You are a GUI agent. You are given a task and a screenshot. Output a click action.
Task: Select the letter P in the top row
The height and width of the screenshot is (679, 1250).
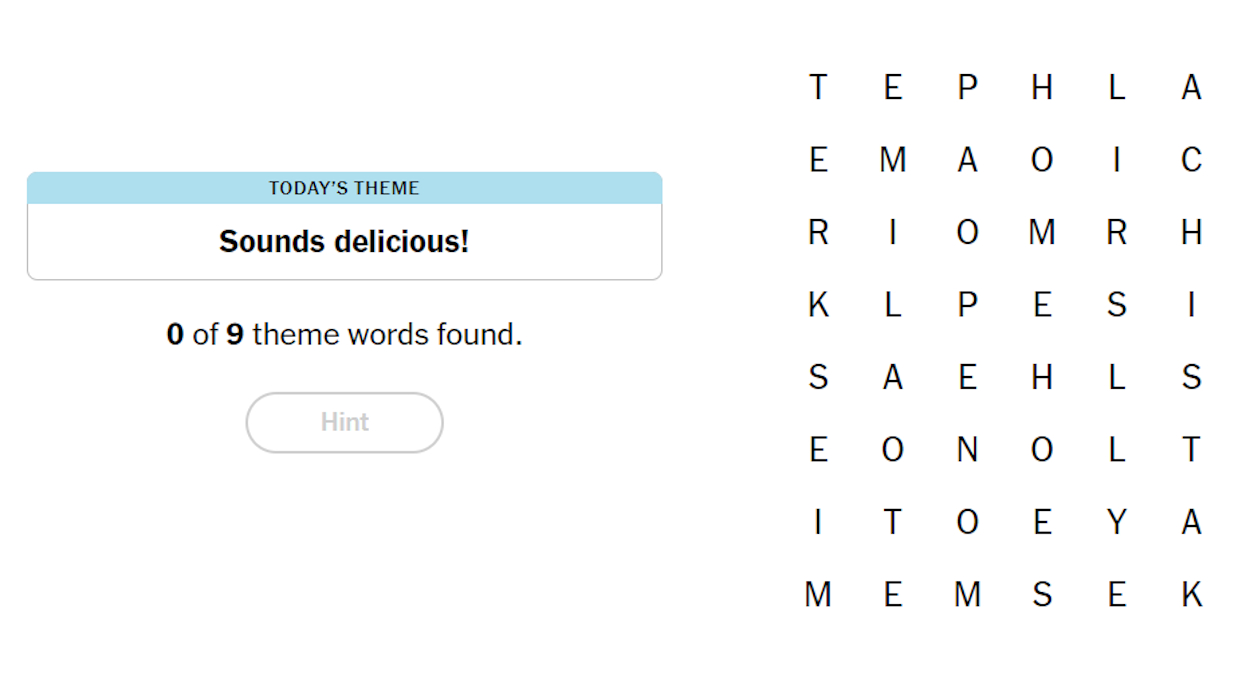(x=968, y=87)
